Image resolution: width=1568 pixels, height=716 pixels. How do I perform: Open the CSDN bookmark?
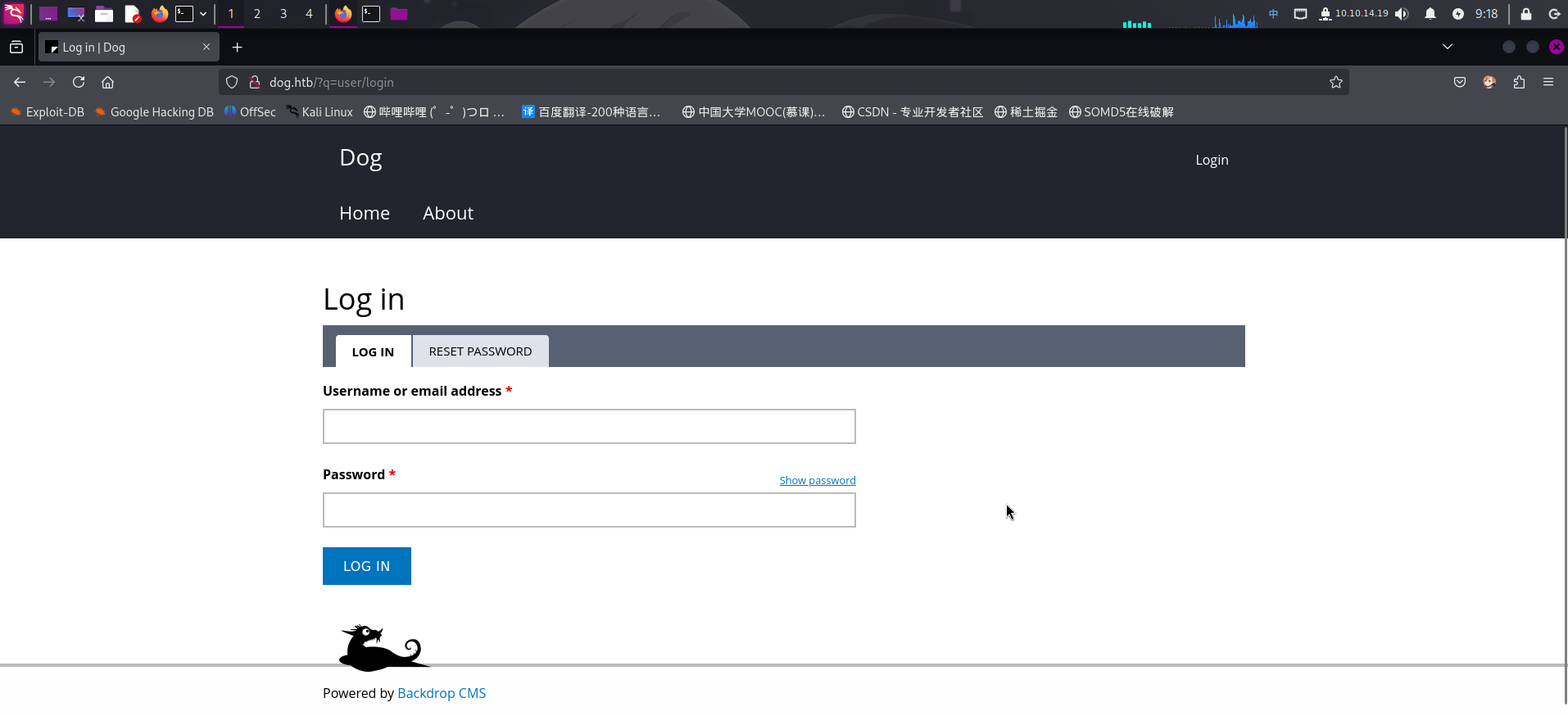913,112
